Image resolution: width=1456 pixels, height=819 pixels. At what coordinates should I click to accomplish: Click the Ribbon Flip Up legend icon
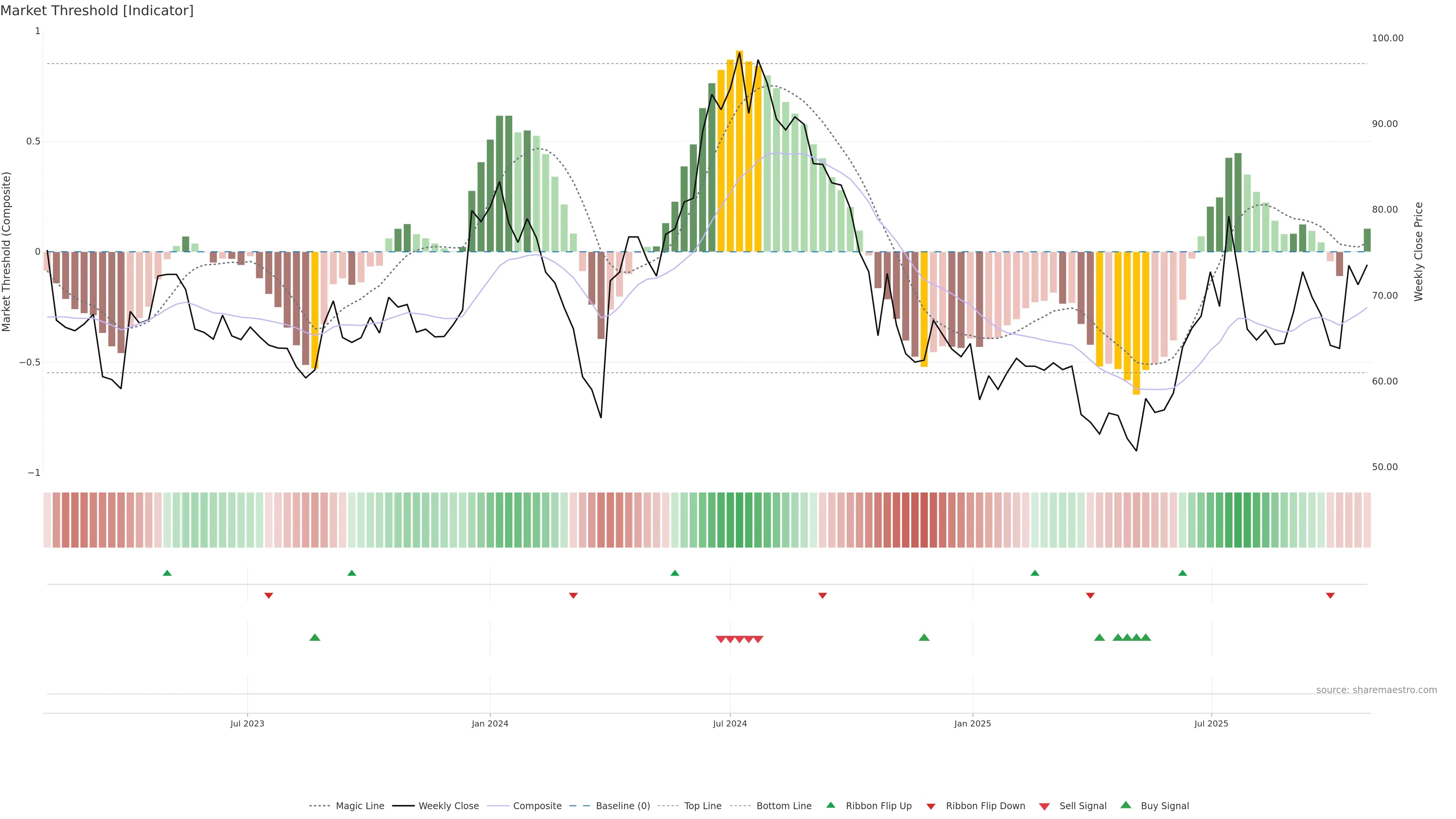(830, 805)
